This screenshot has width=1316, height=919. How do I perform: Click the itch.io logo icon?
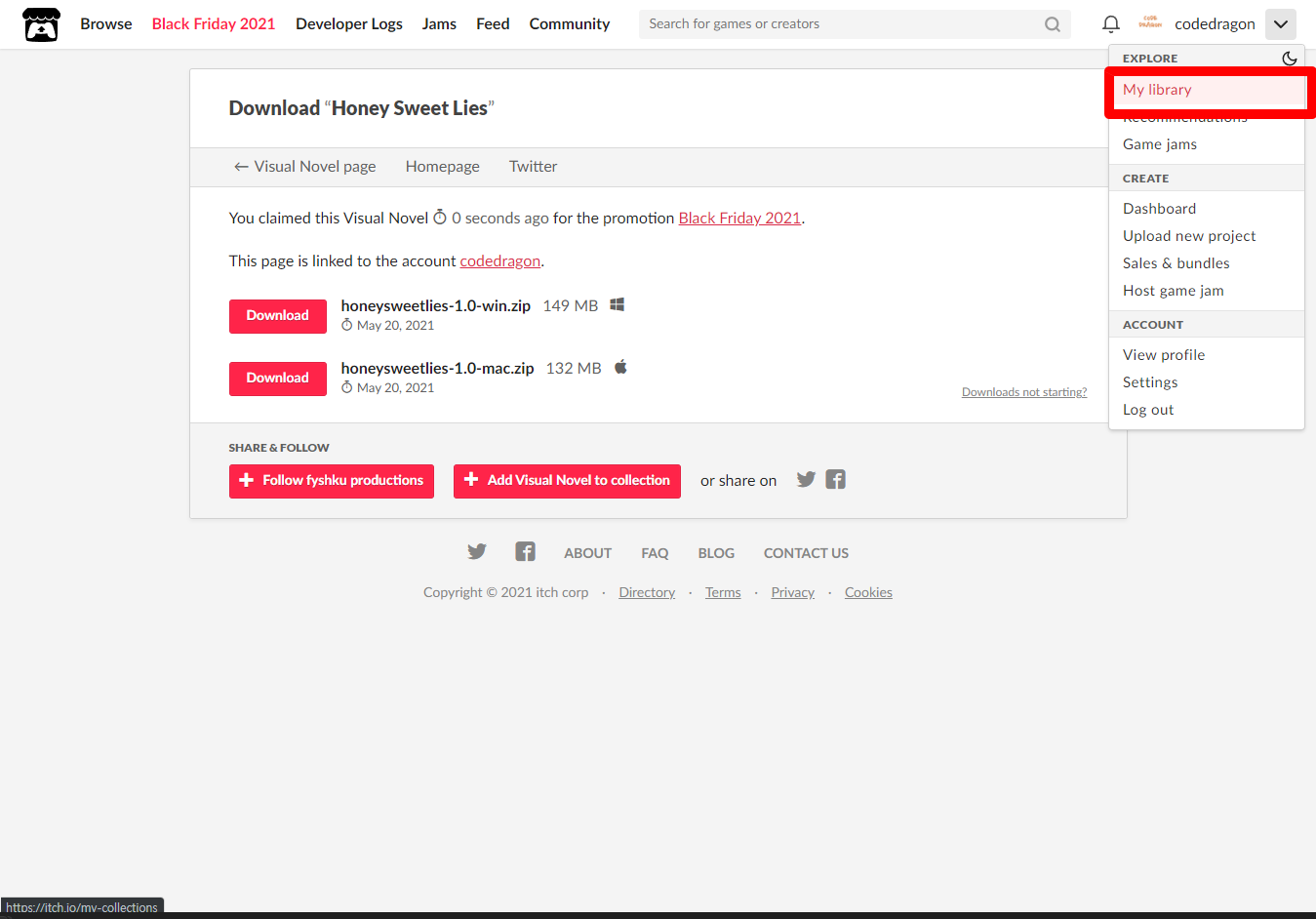point(41,24)
